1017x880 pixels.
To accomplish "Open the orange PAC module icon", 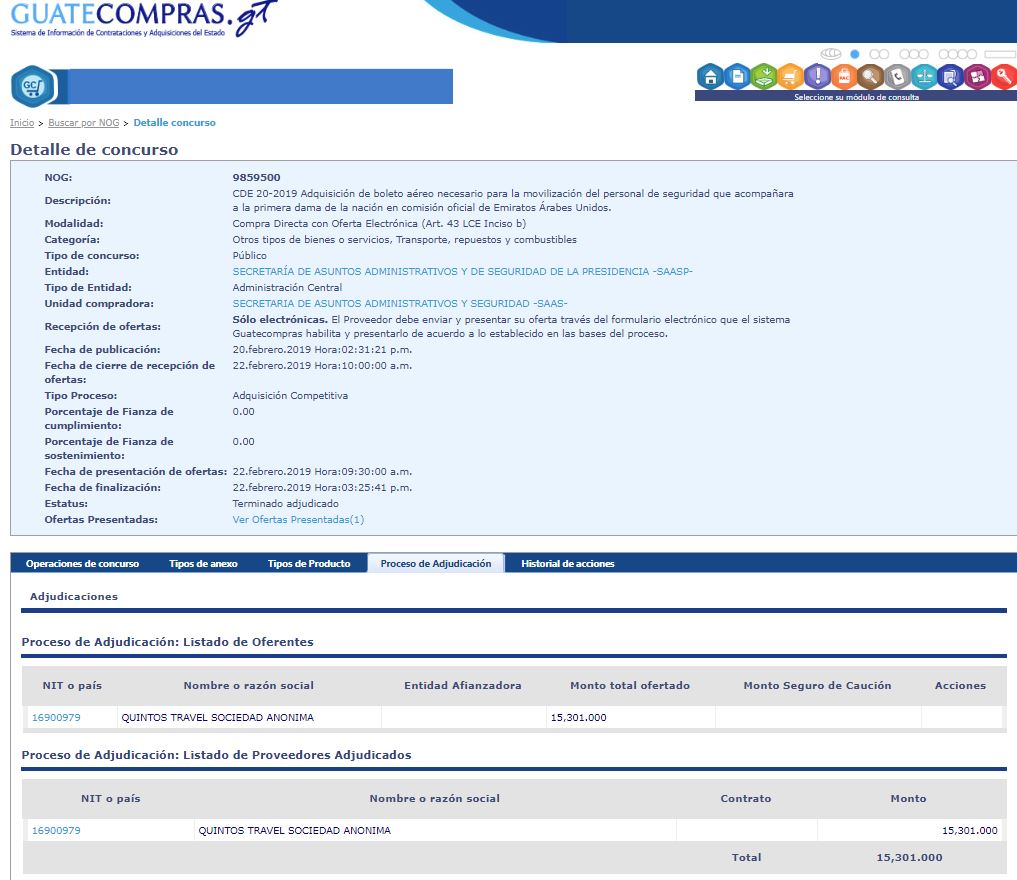I will coord(844,76).
